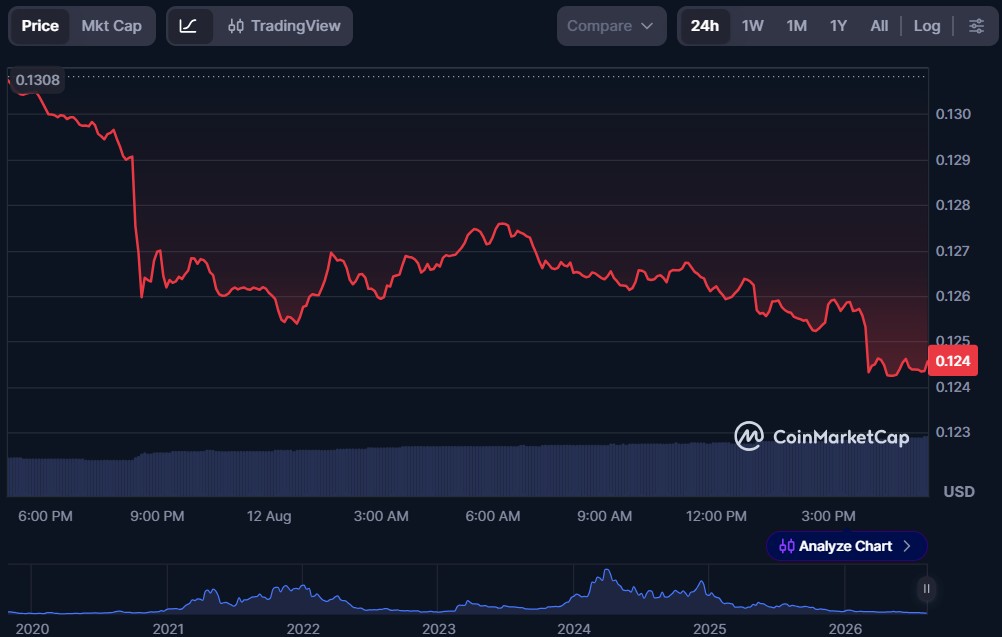1002x637 pixels.
Task: Click the 12 Aug date label
Action: pos(269,516)
